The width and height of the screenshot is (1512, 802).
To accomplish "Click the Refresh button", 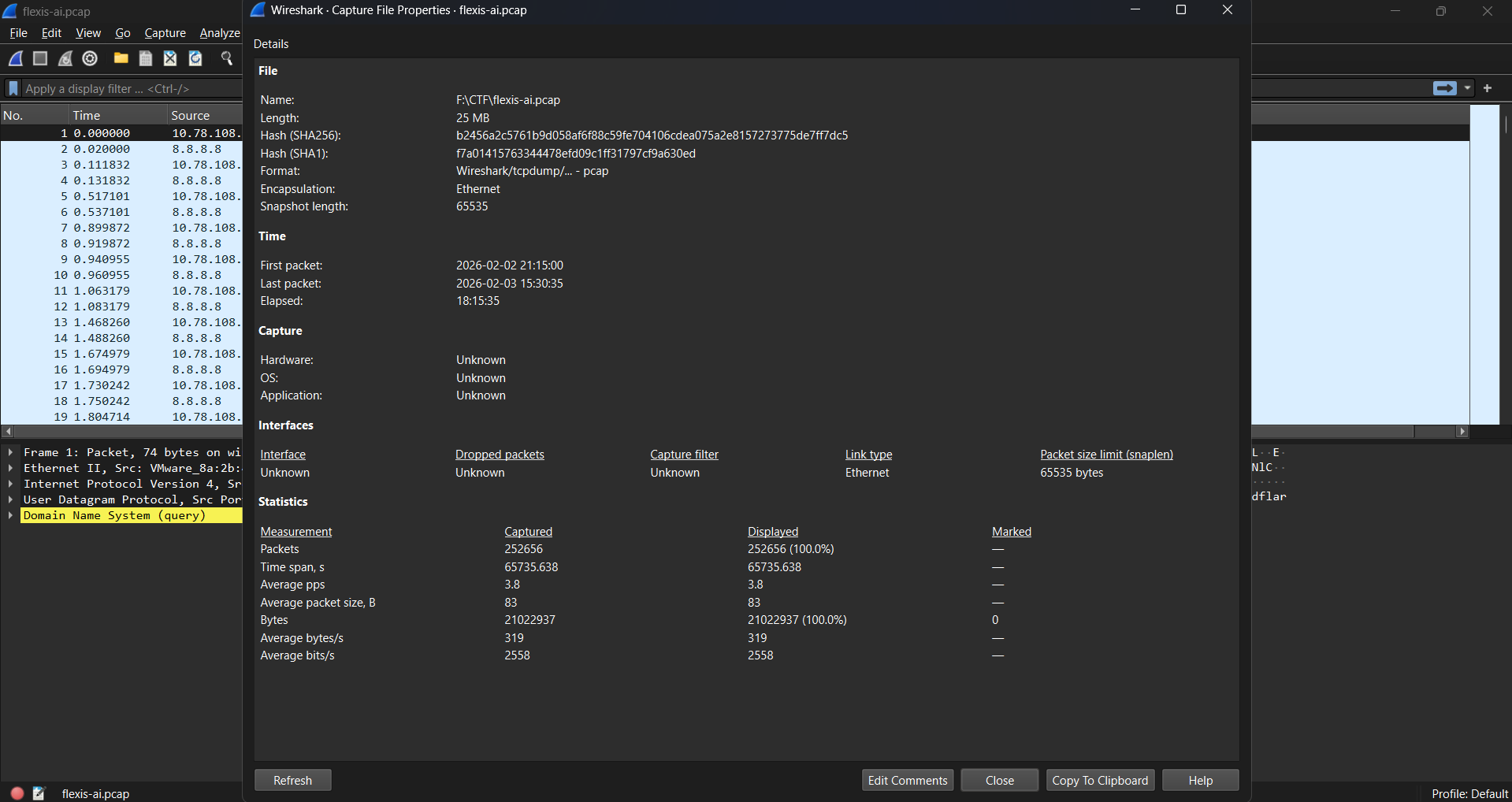I will point(293,780).
